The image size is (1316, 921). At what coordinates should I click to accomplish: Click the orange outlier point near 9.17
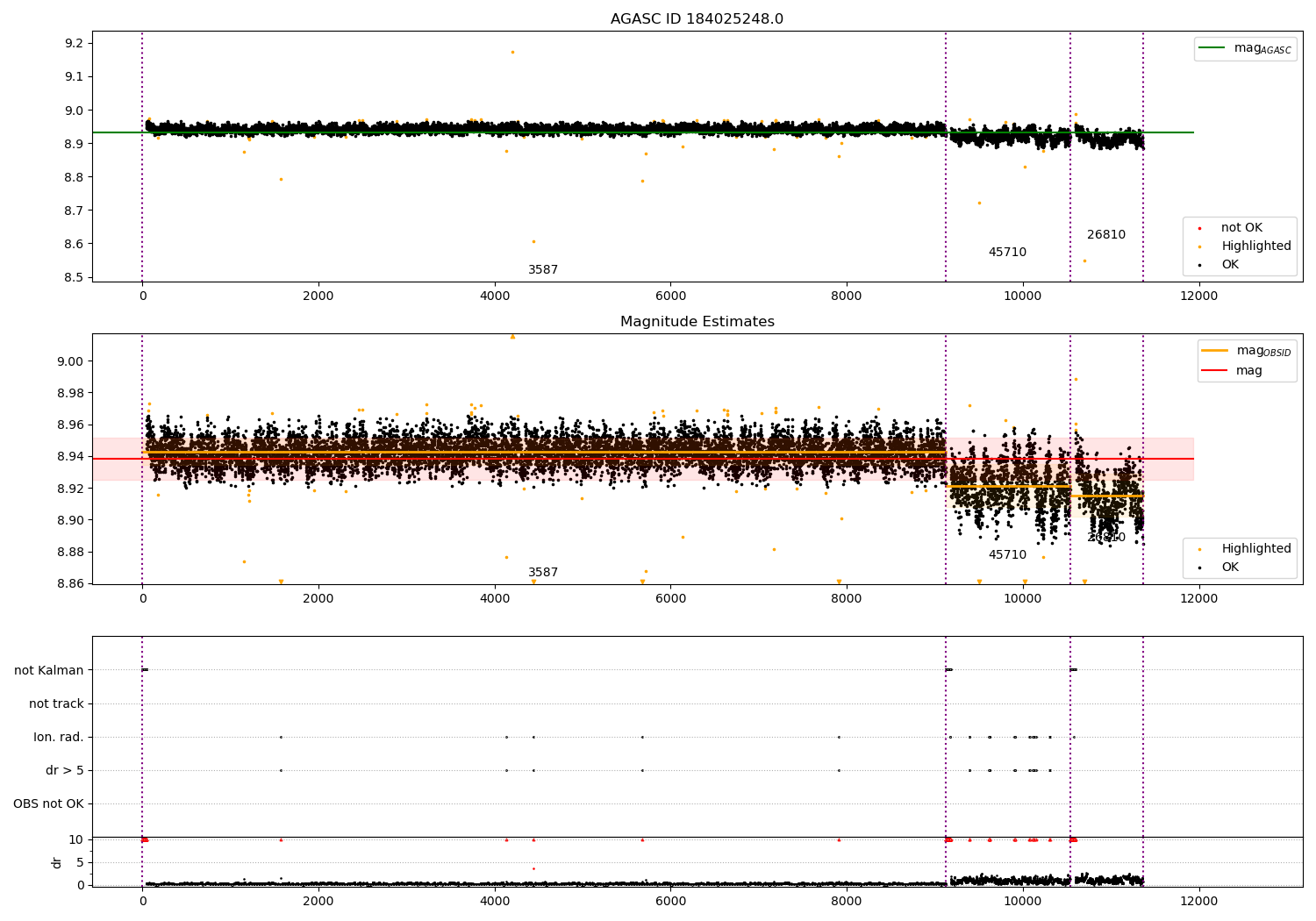pos(512,52)
